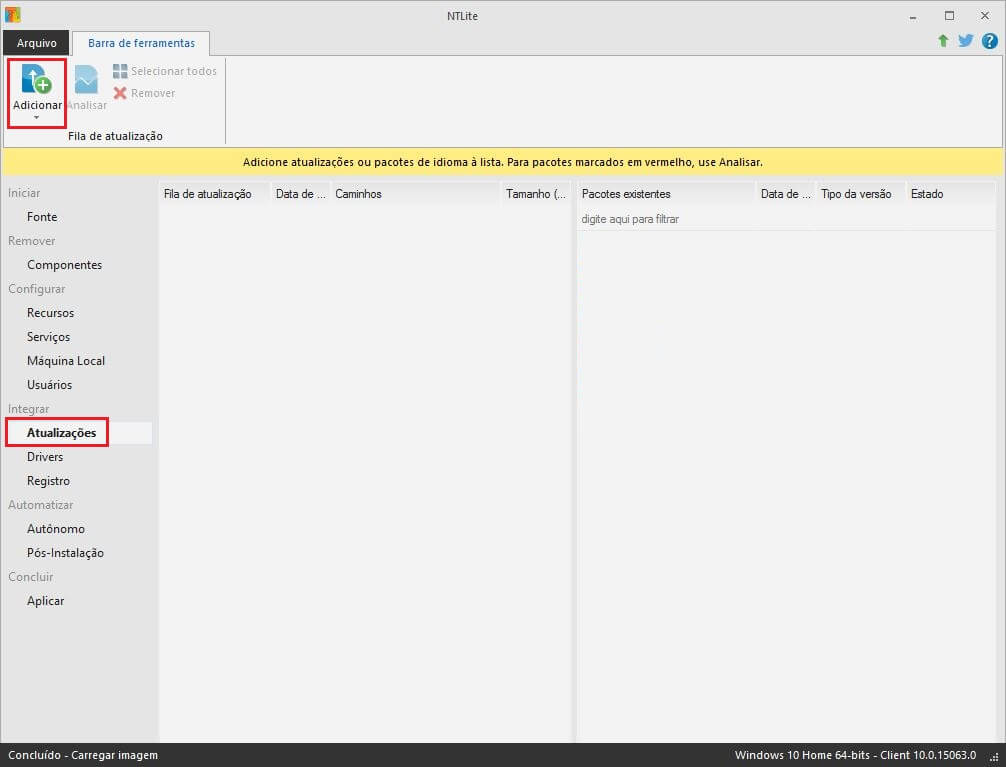Click the green update arrow icon
Image resolution: width=1006 pixels, height=767 pixels.
[x=943, y=41]
